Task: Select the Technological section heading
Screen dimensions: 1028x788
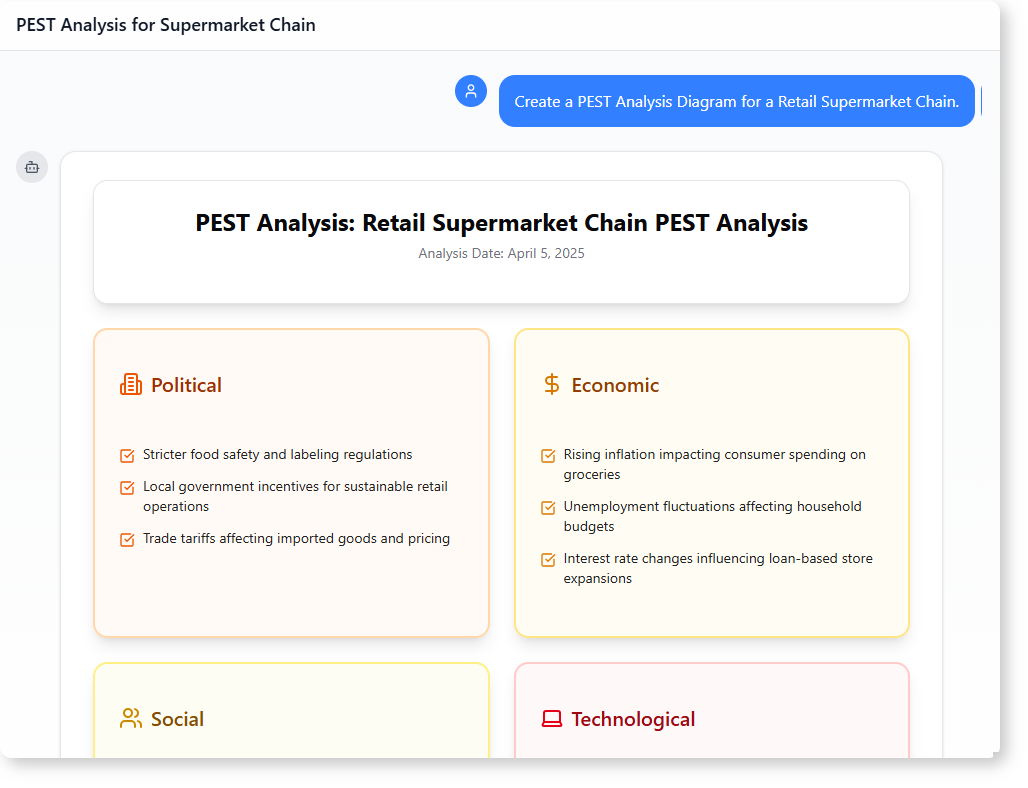Action: coord(633,719)
